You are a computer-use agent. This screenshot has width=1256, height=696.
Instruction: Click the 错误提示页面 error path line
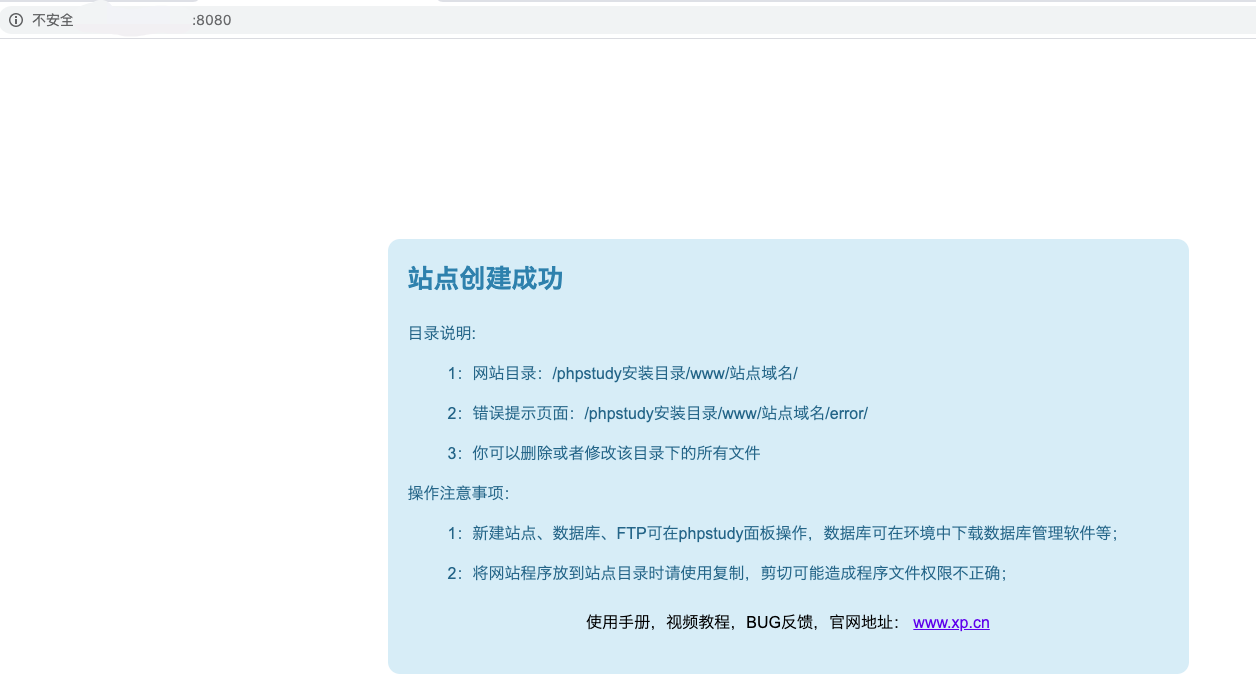657,413
